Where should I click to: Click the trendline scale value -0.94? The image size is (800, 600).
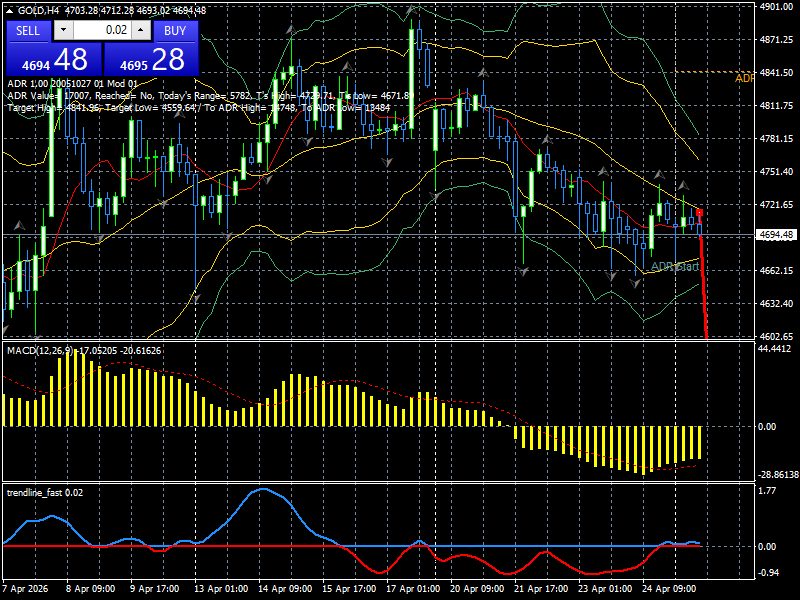(768, 572)
